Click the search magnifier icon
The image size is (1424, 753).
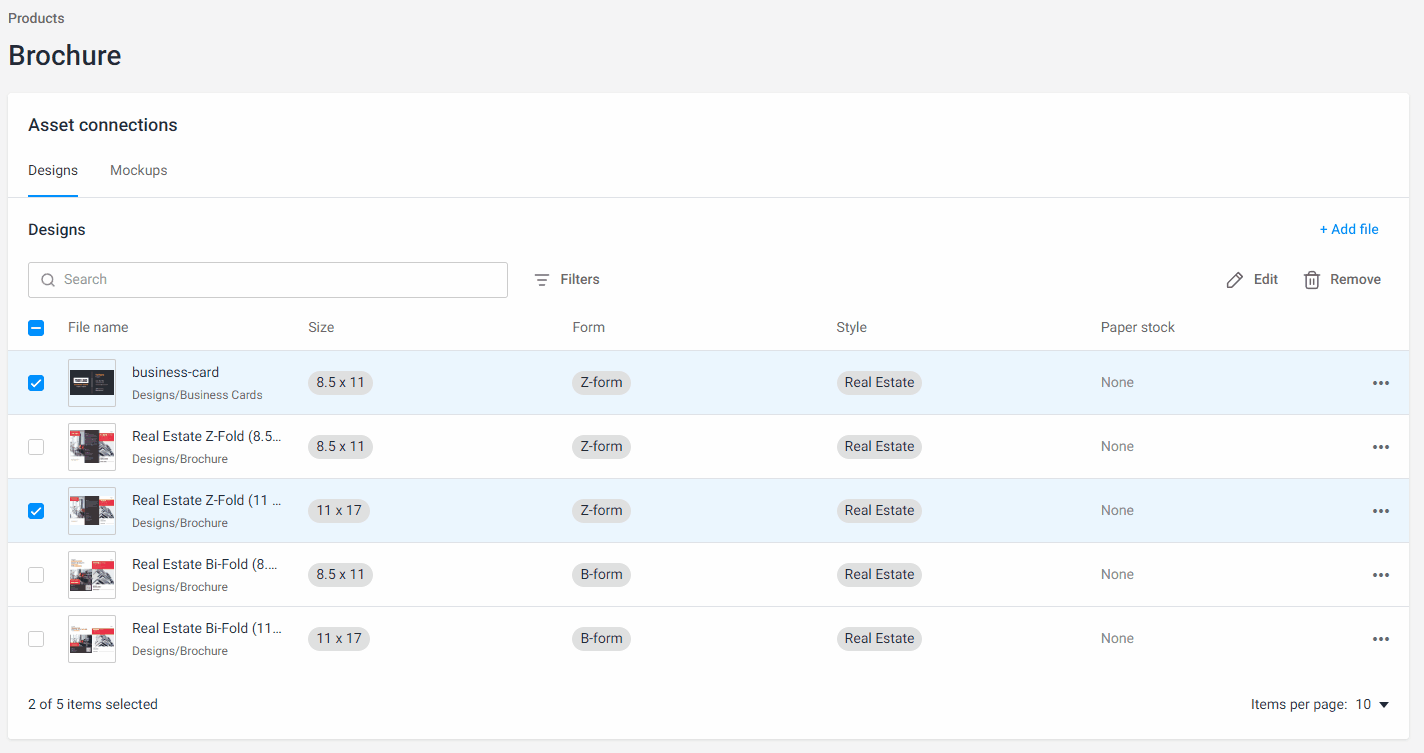(48, 280)
